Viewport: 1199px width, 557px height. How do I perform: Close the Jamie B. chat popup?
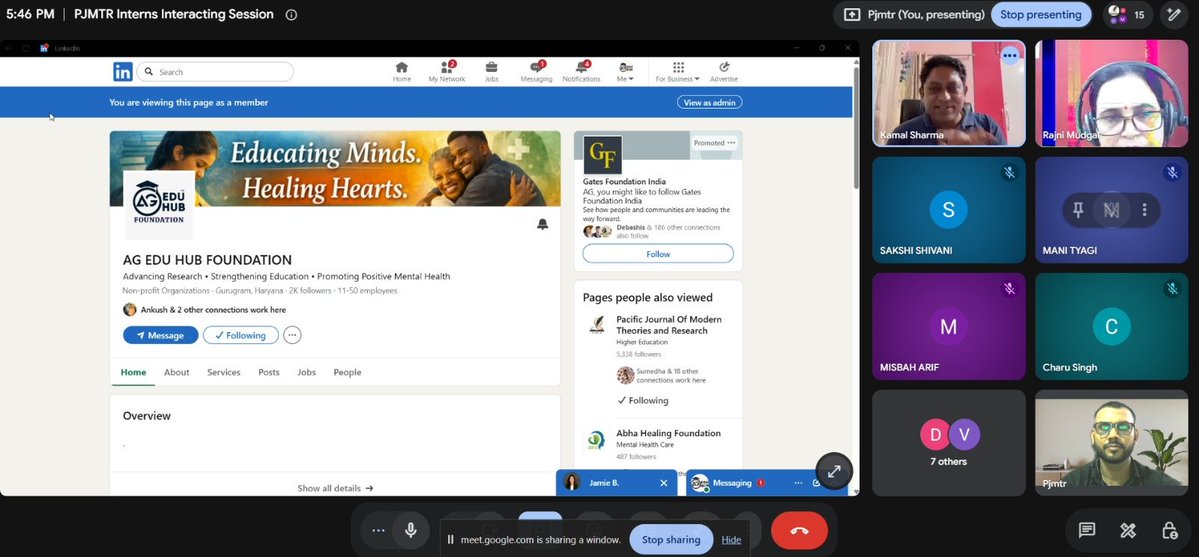pos(664,483)
